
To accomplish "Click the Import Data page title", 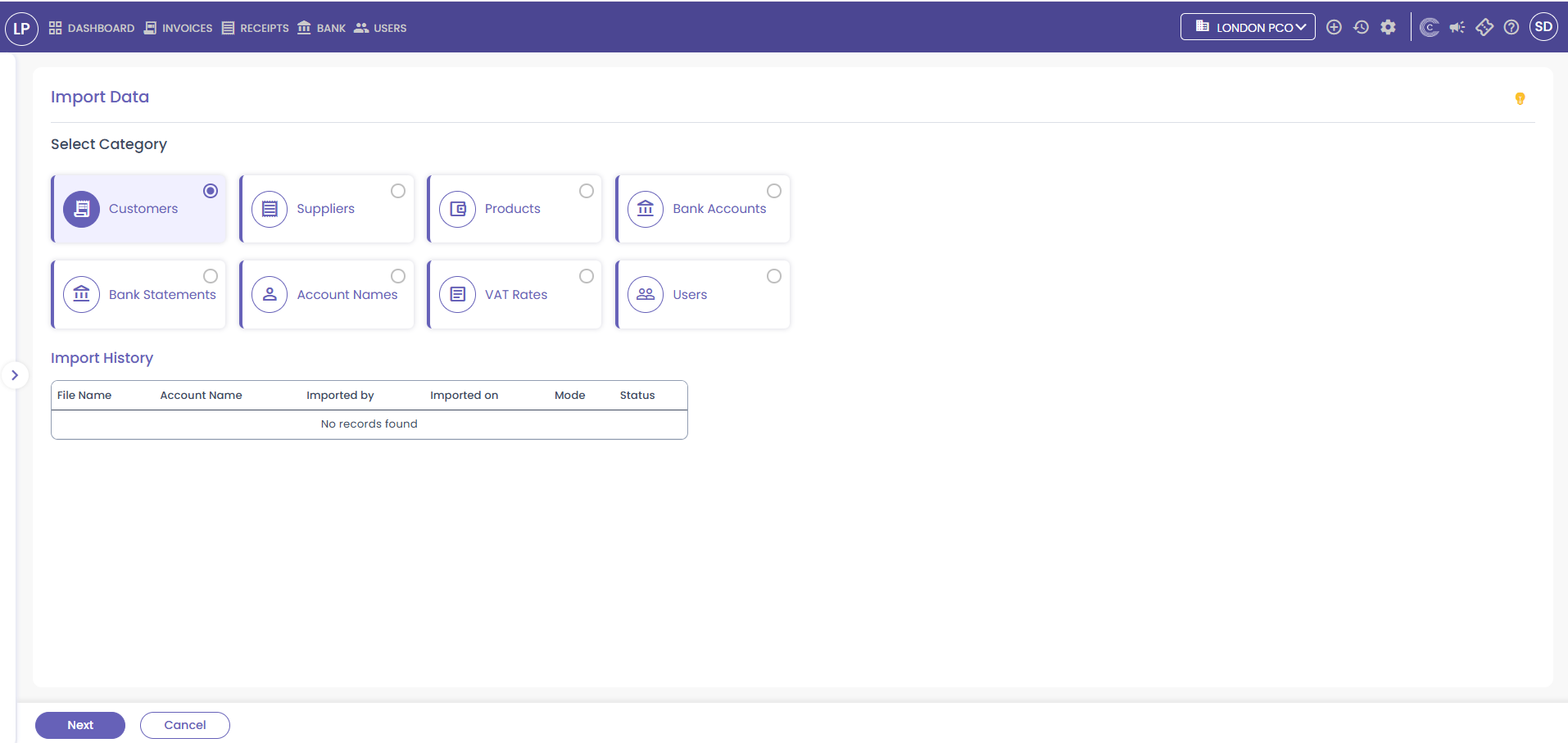I will (100, 97).
